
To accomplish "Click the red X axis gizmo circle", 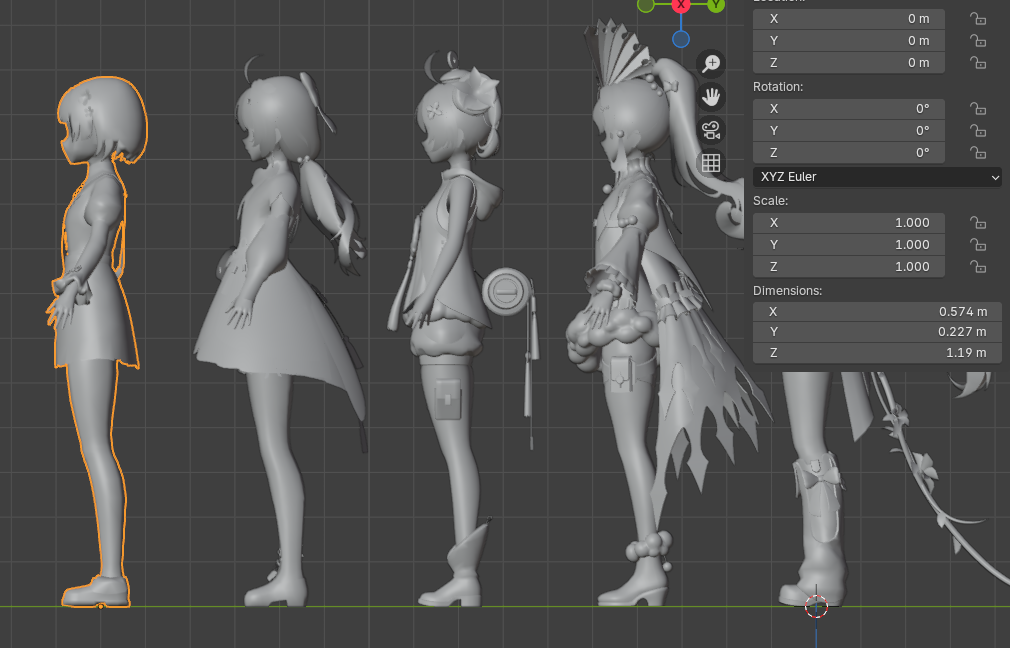I will [681, 5].
